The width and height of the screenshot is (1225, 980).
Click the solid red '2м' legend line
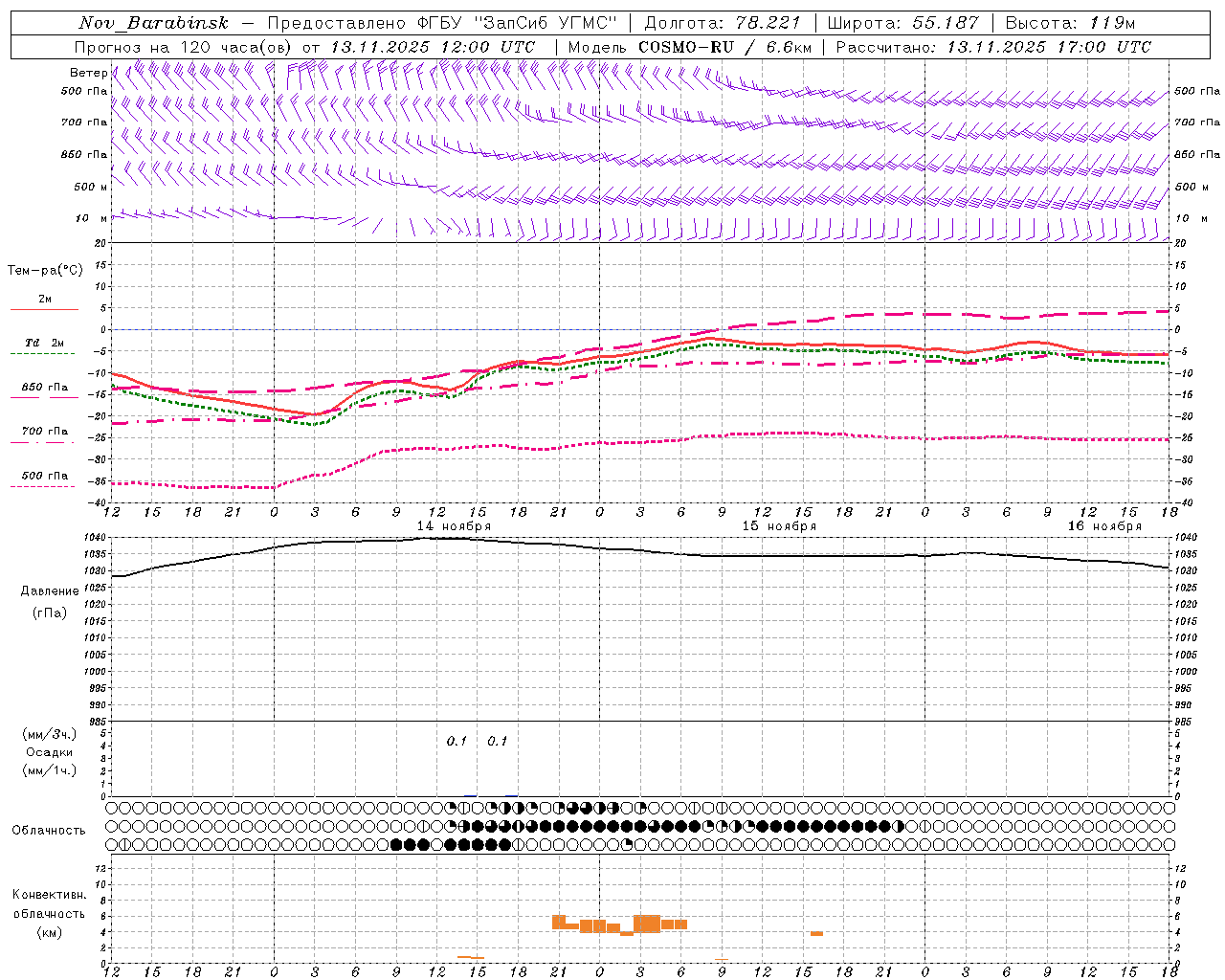[x=44, y=309]
